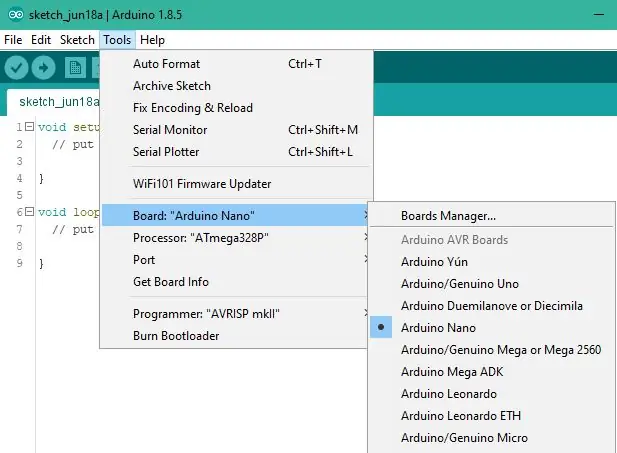Viewport: 617px width, 453px height.
Task: Select Auto Format from Tools menu
Action: click(x=236, y=64)
